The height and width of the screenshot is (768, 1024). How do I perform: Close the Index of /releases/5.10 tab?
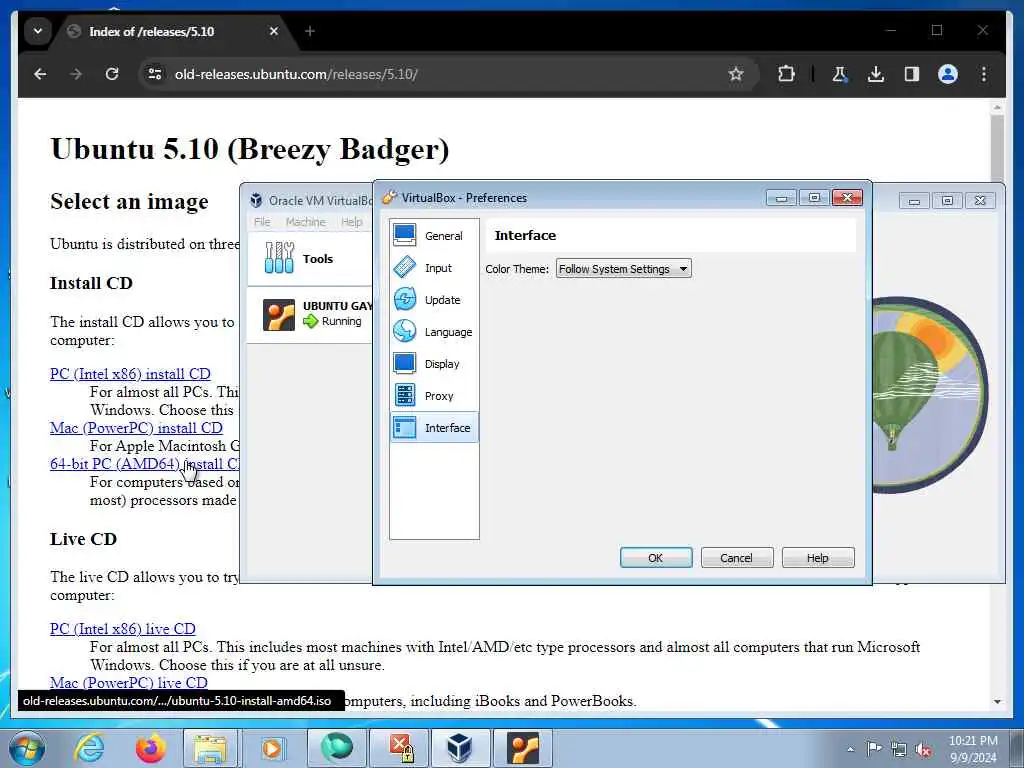274,31
